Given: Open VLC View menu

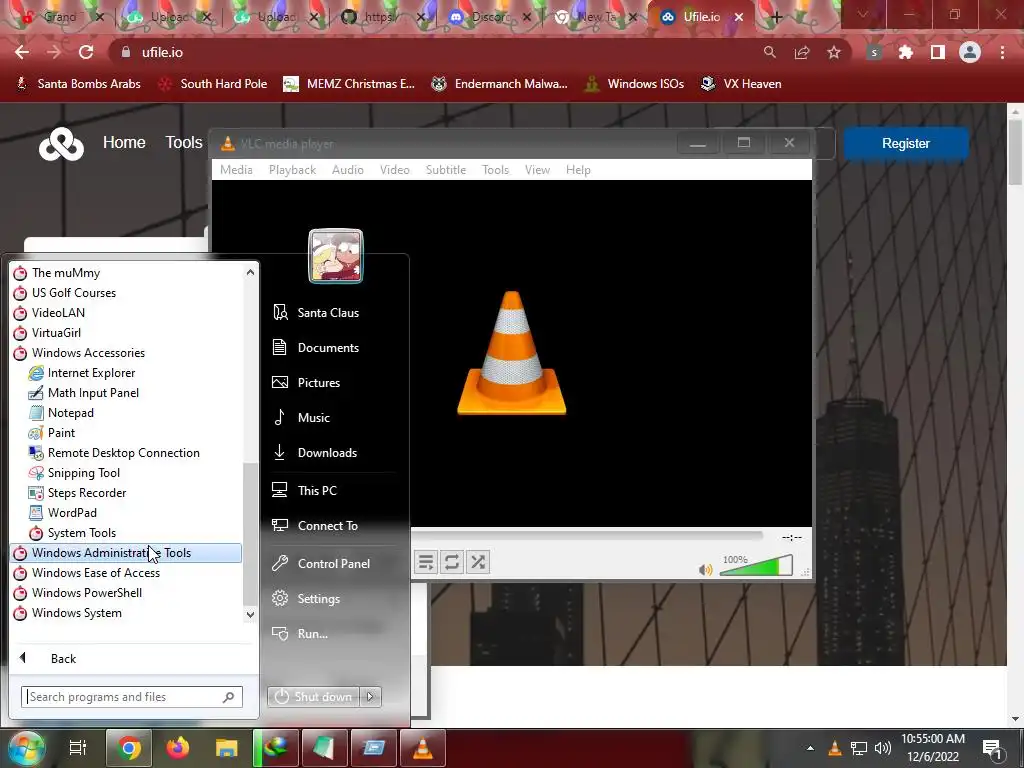Looking at the screenshot, I should tap(537, 170).
